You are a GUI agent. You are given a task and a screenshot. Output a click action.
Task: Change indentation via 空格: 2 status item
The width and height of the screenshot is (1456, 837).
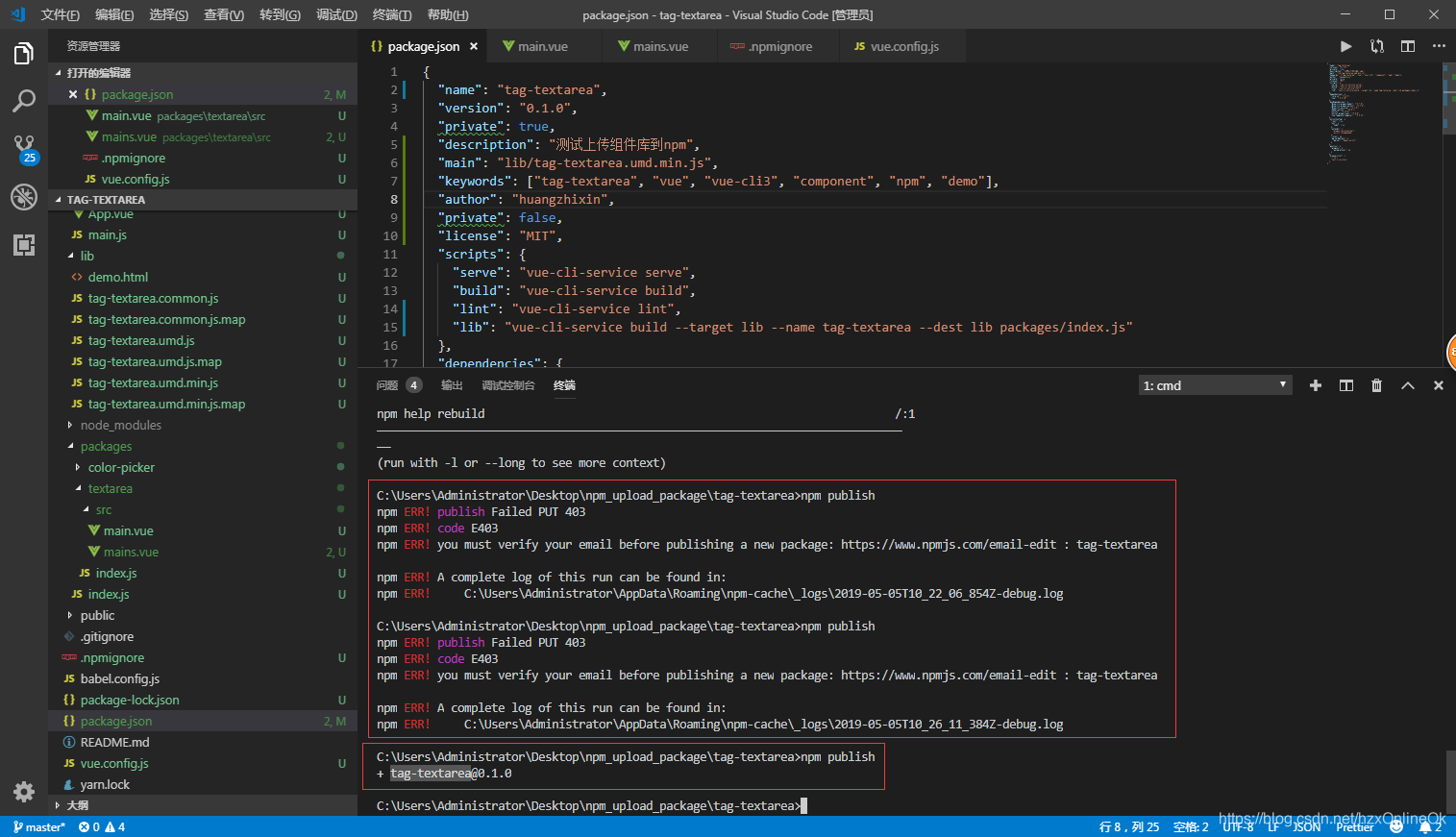[x=1191, y=826]
